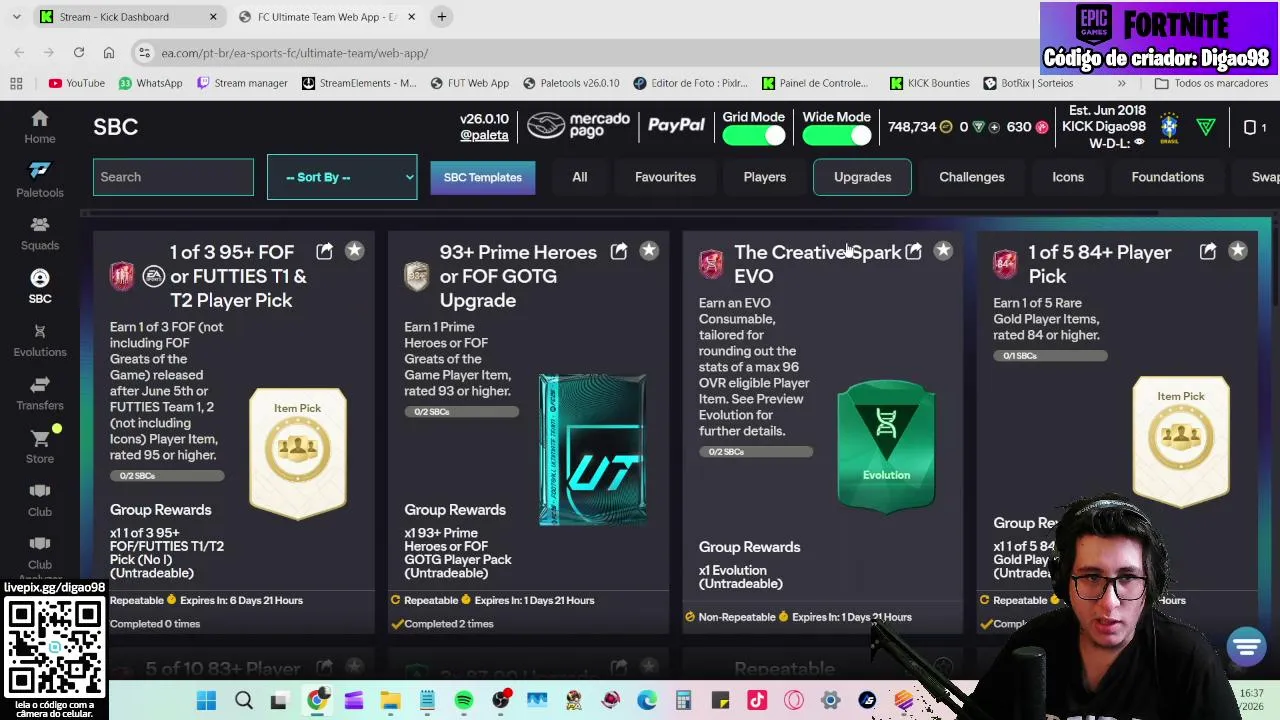Click the address bar URL
Viewport: 1280px width, 720px height.
295,53
